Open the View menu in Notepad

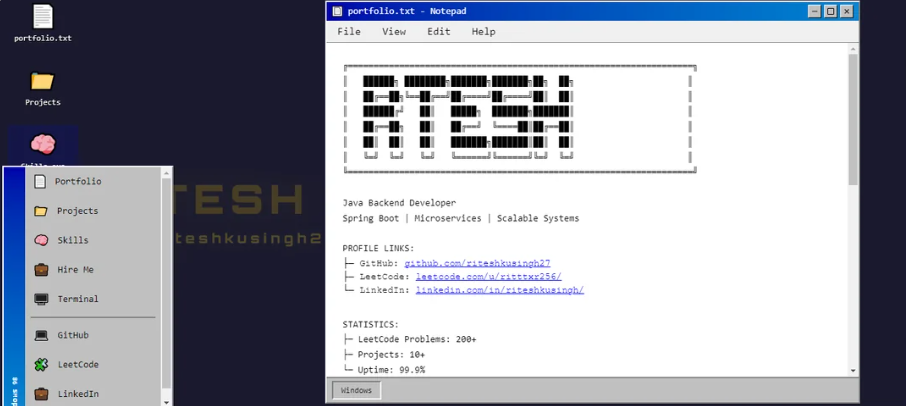(x=394, y=32)
